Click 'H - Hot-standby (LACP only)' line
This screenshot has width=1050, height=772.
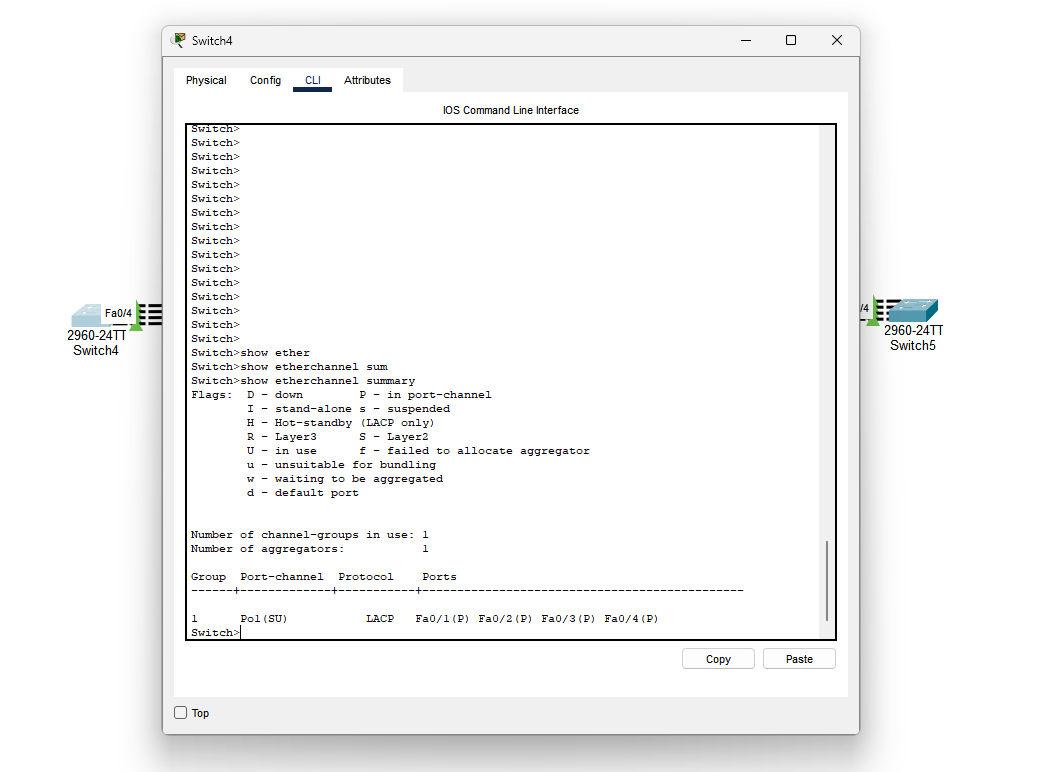[340, 423]
